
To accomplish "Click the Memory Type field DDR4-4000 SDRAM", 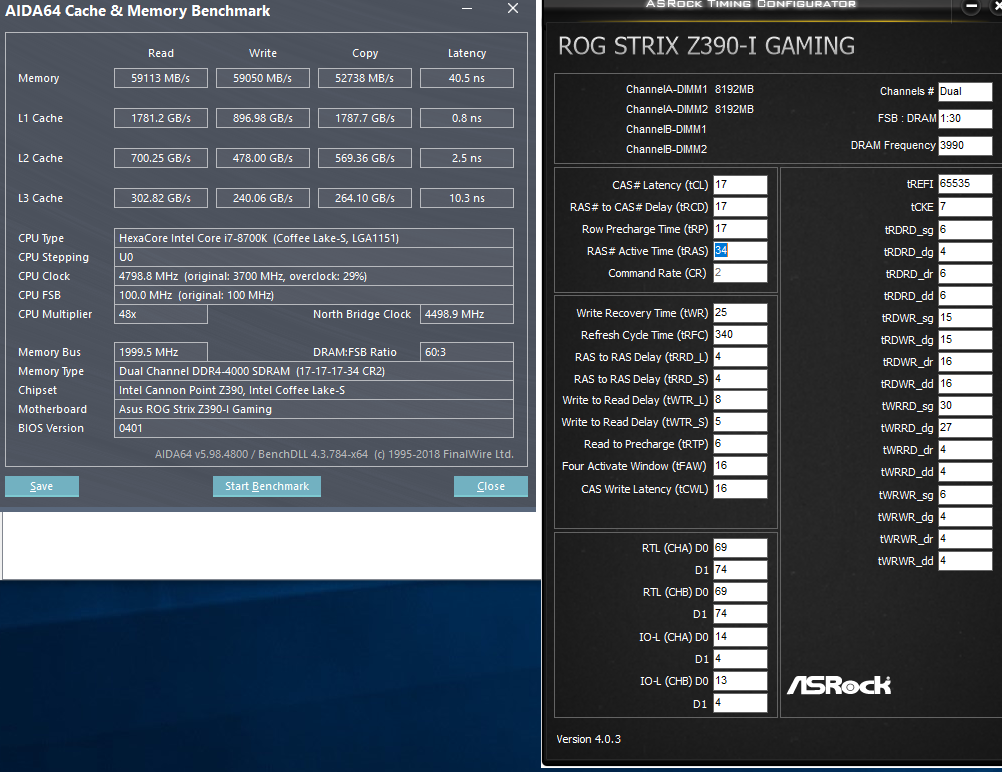I will pos(314,371).
